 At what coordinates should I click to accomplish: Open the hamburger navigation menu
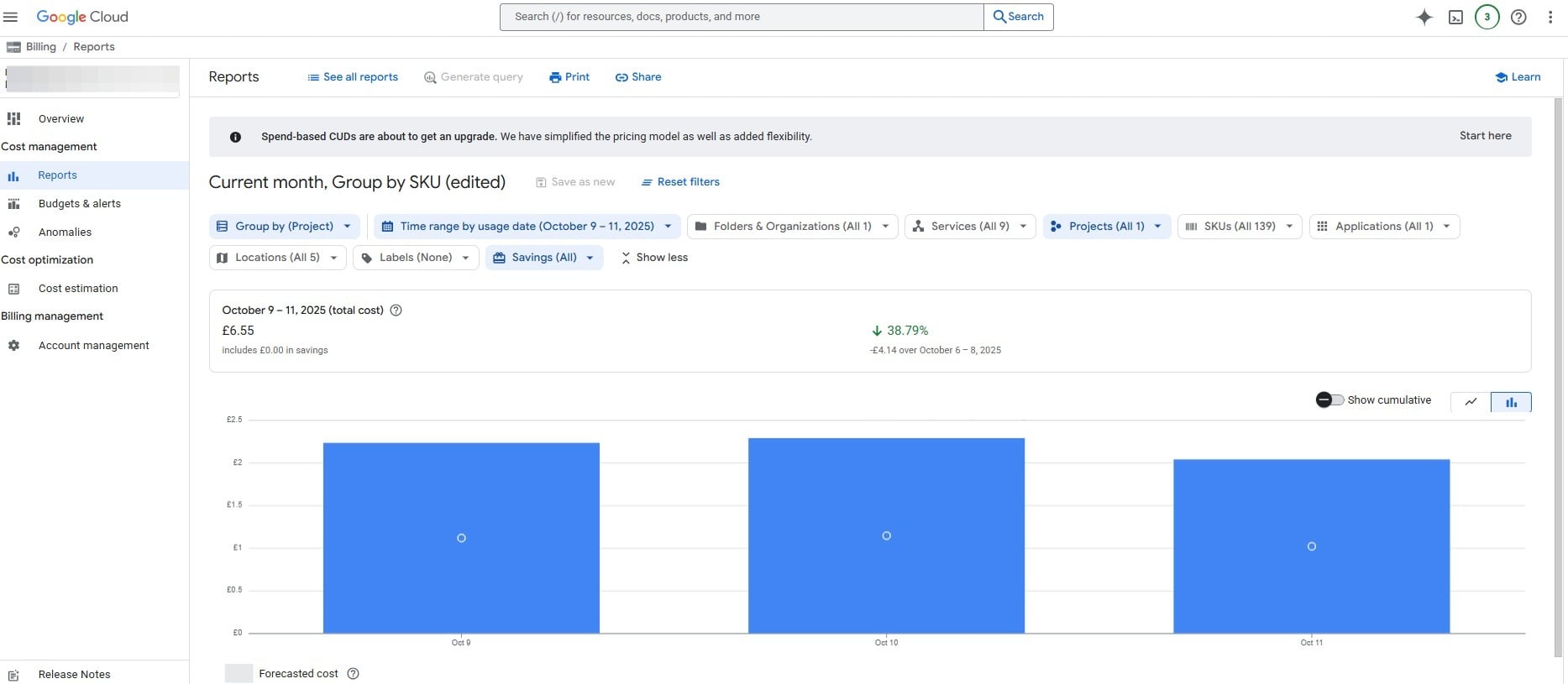click(x=11, y=17)
